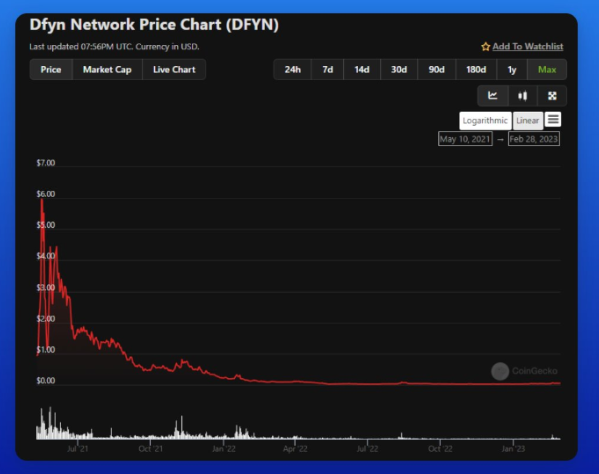Set time range to 14d
The height and width of the screenshot is (474, 599).
pyautogui.click(x=362, y=70)
